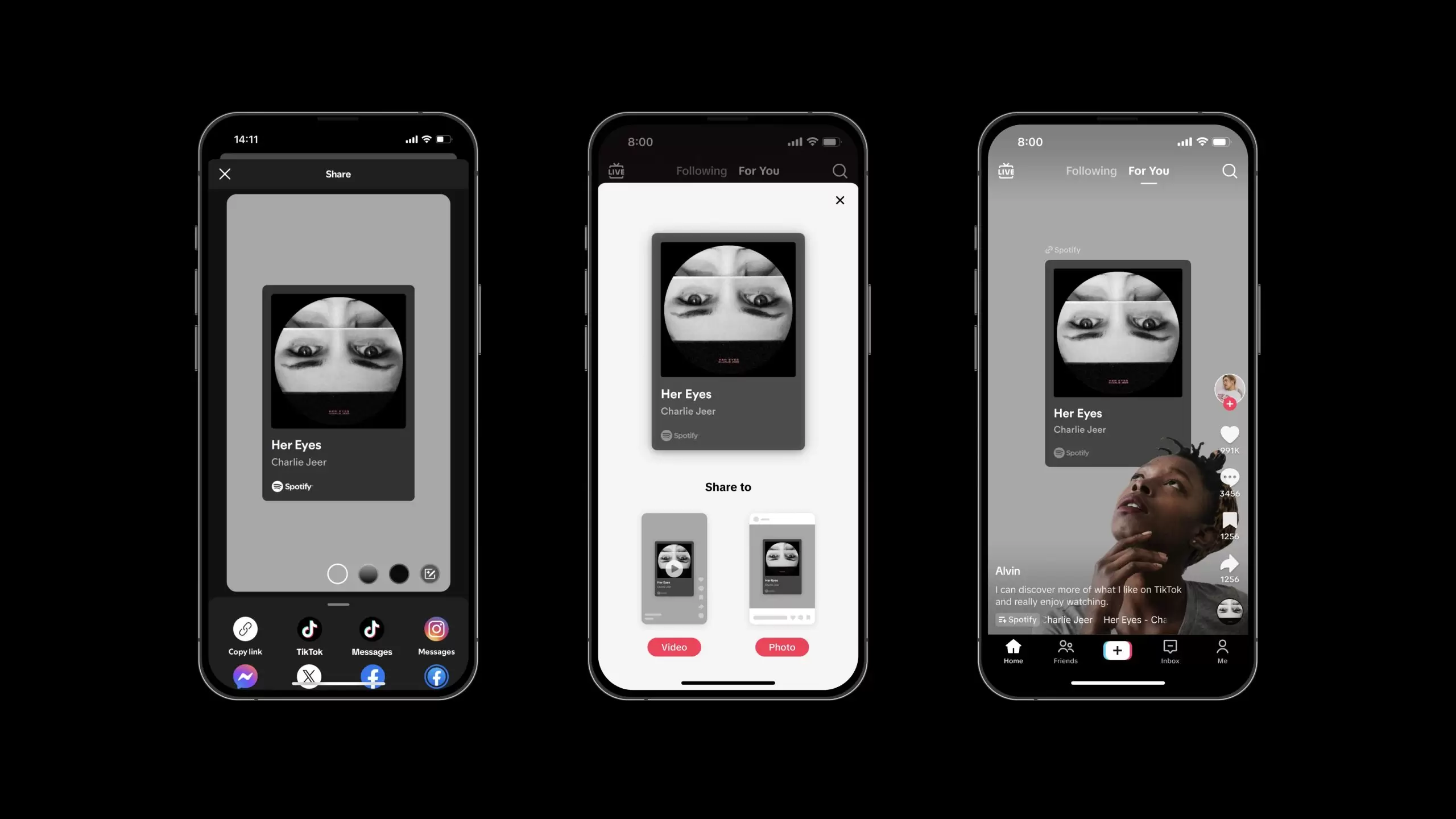This screenshot has width=1456, height=819.
Task: Close the Share sheet overlay
Action: [224, 174]
